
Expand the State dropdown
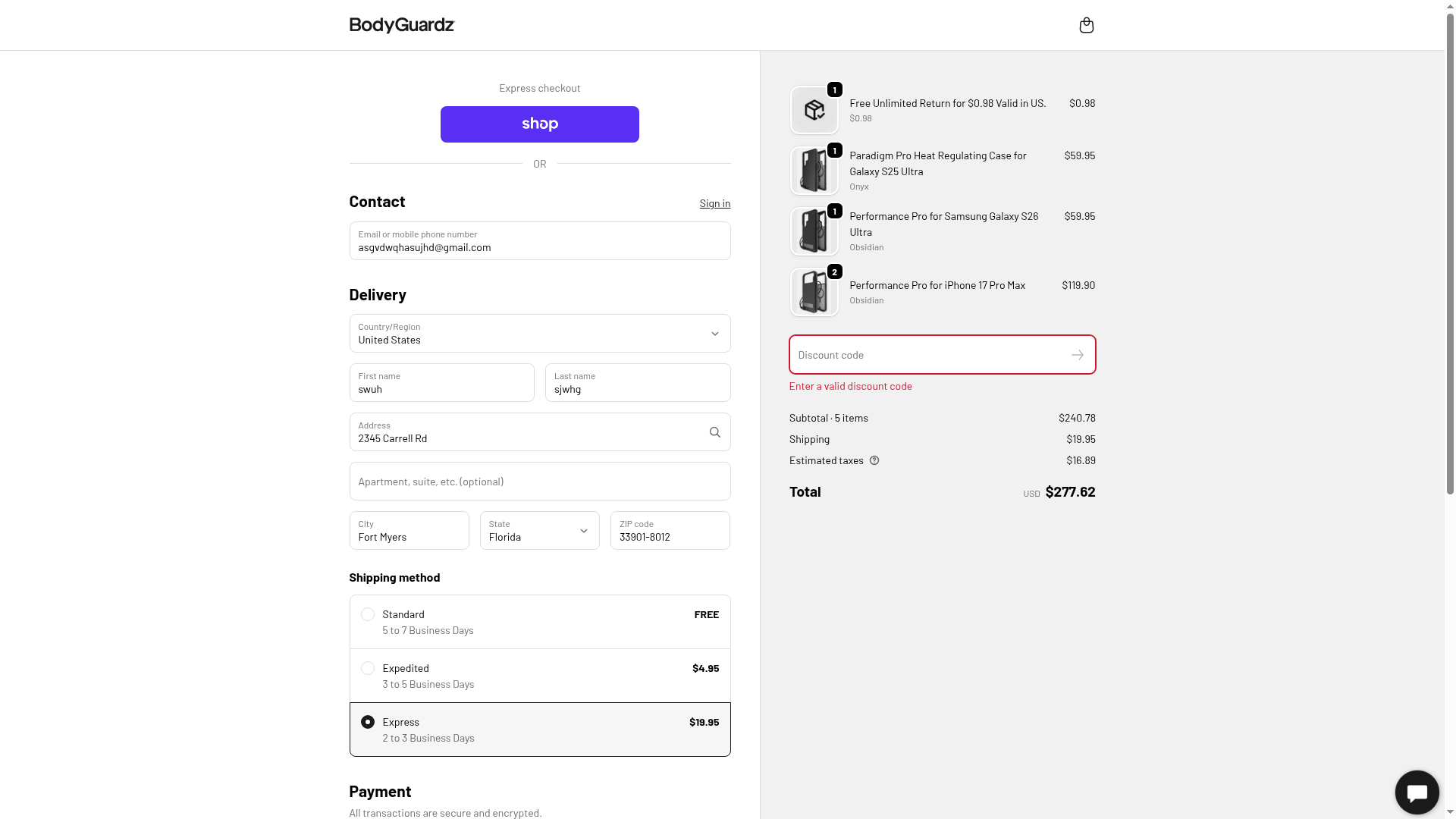click(x=539, y=531)
